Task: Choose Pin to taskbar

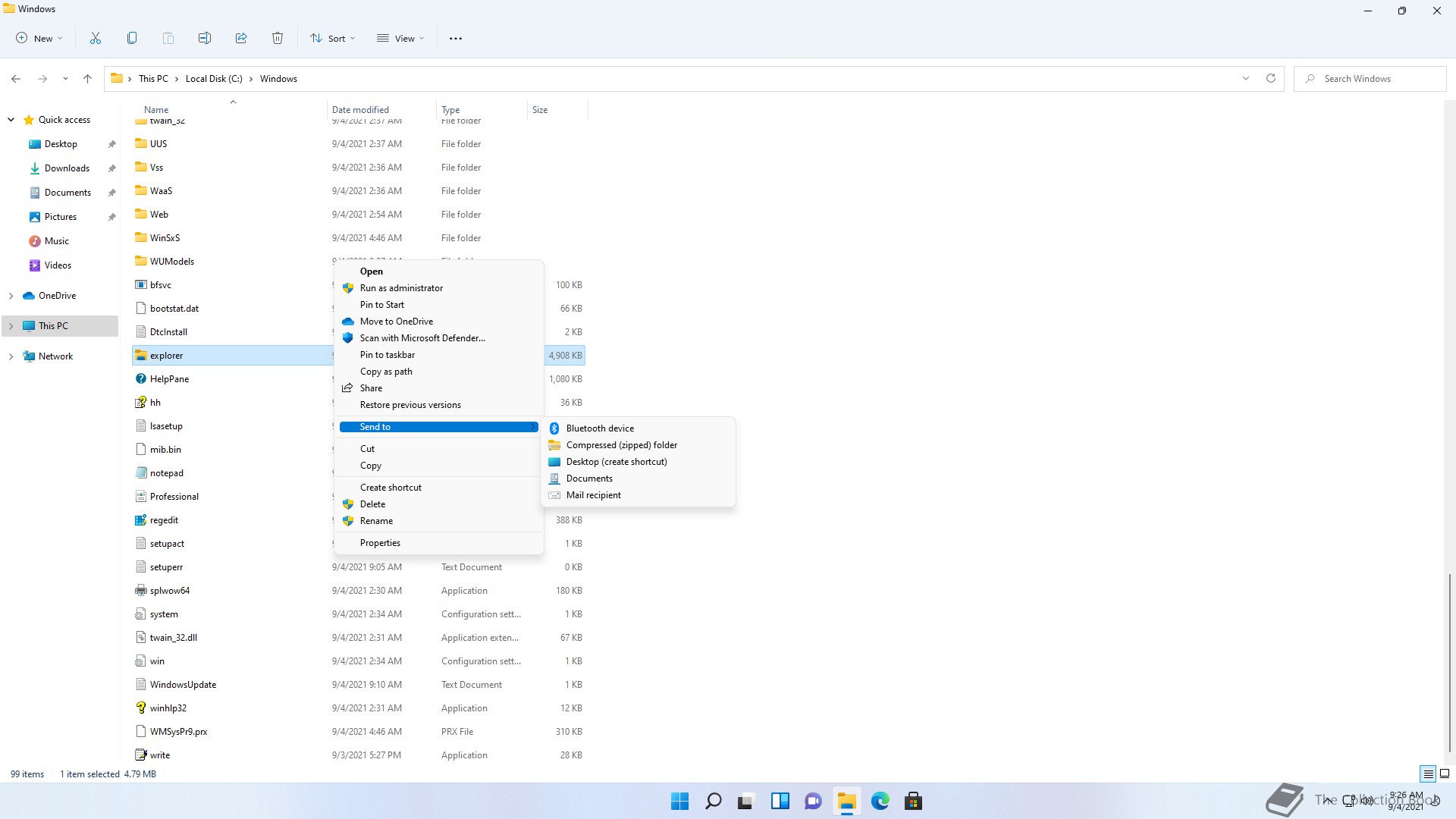Action: (x=438, y=355)
